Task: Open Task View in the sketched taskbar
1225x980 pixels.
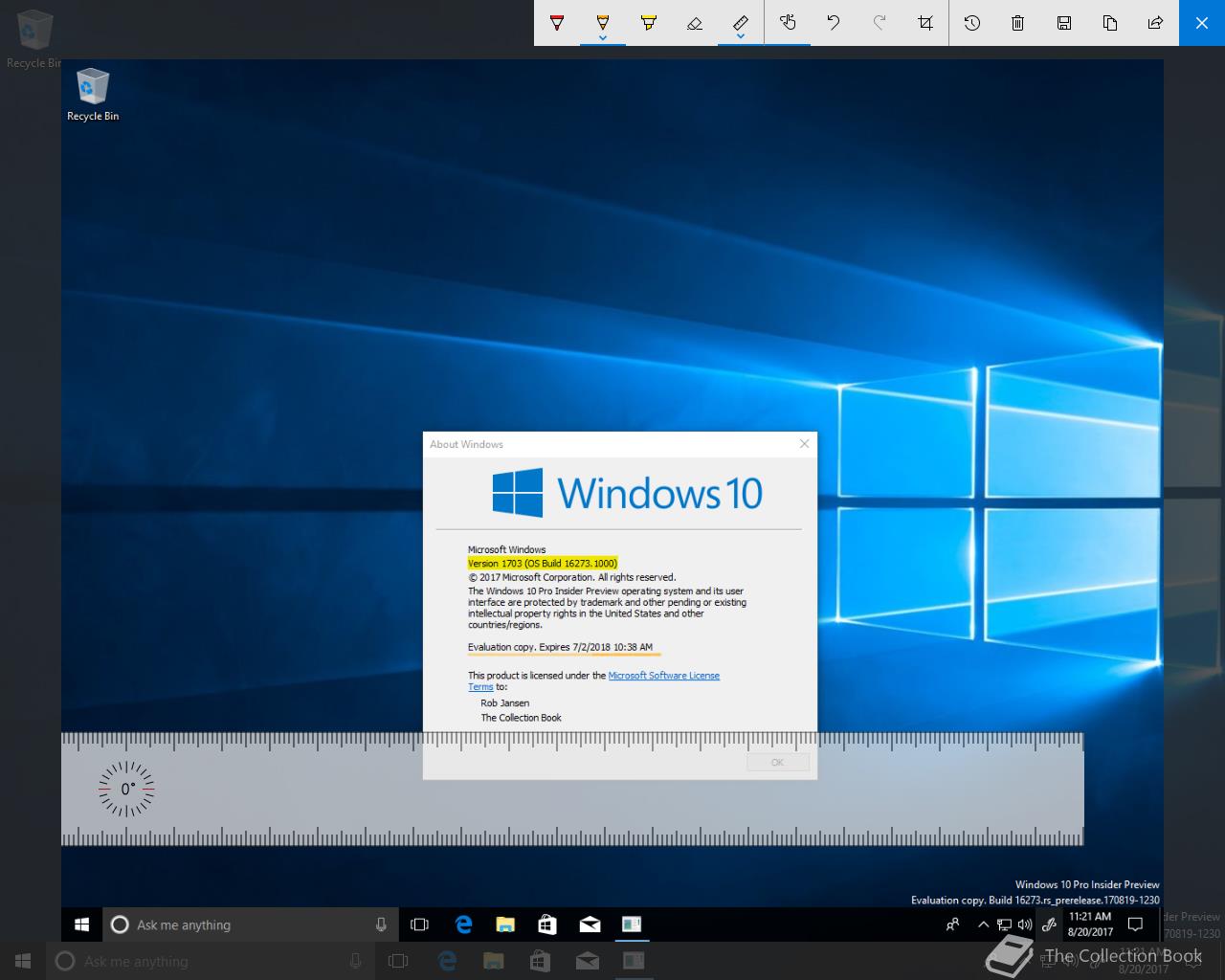Action: pos(419,924)
